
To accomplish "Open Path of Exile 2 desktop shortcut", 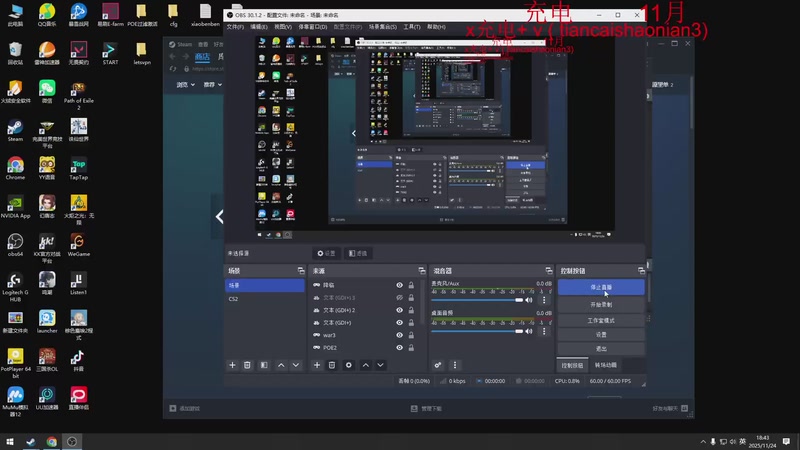I will [x=79, y=95].
